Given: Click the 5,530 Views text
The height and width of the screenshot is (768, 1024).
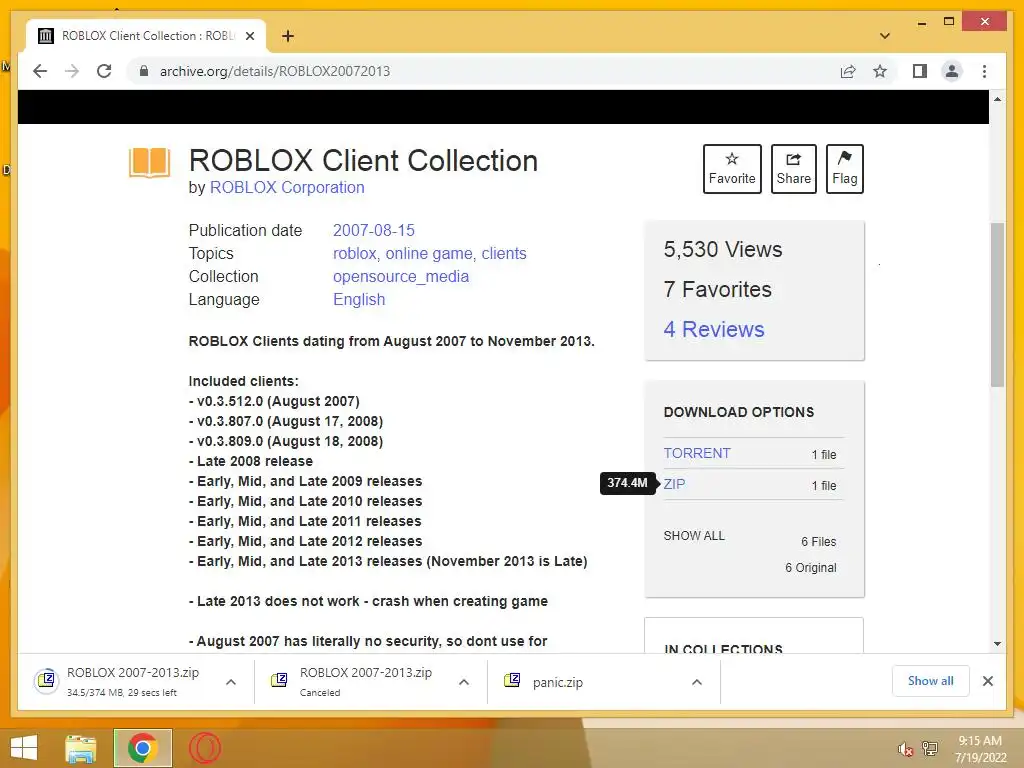Looking at the screenshot, I should click(723, 249).
